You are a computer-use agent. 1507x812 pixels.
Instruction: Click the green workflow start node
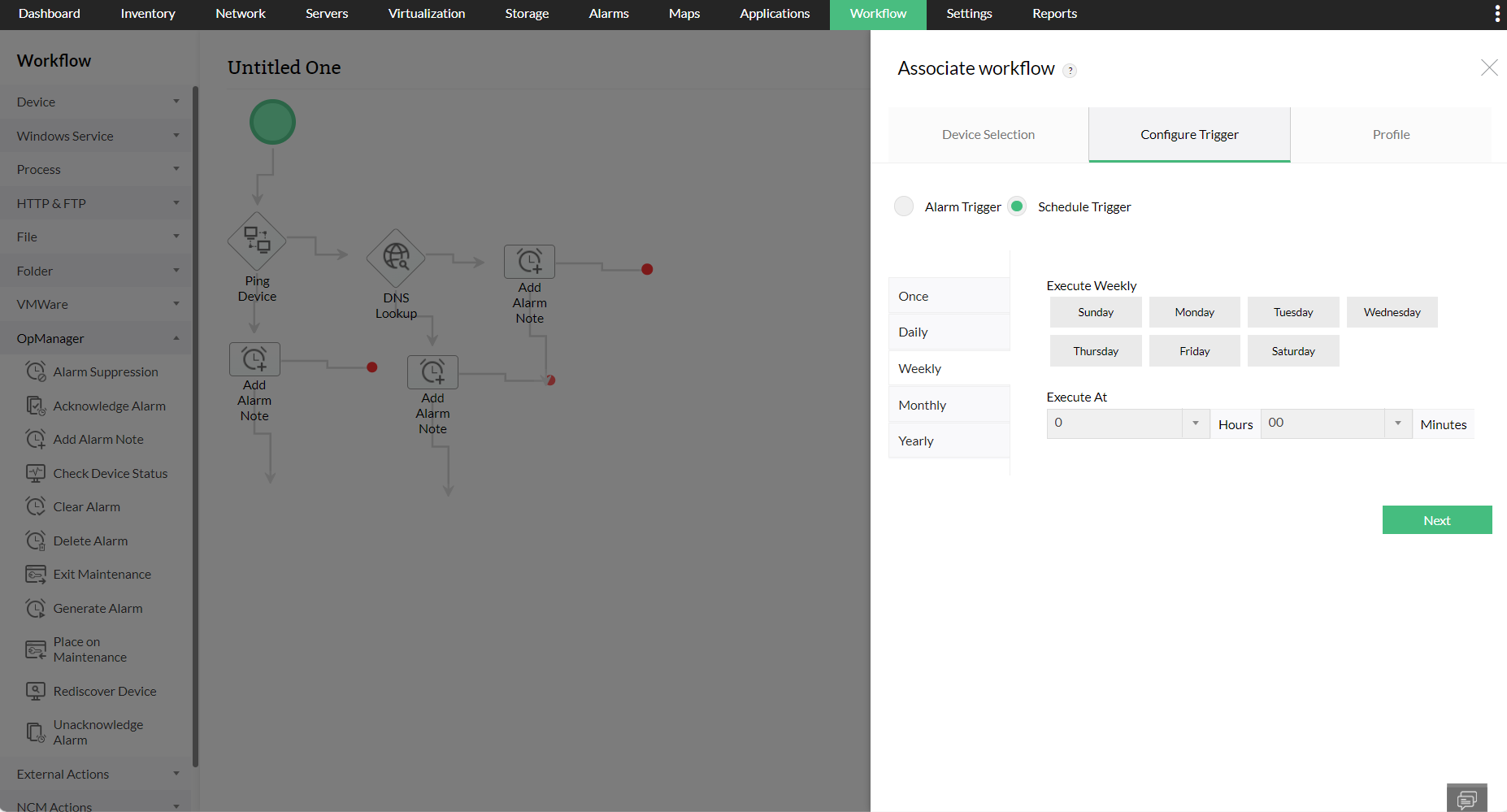coord(272,122)
